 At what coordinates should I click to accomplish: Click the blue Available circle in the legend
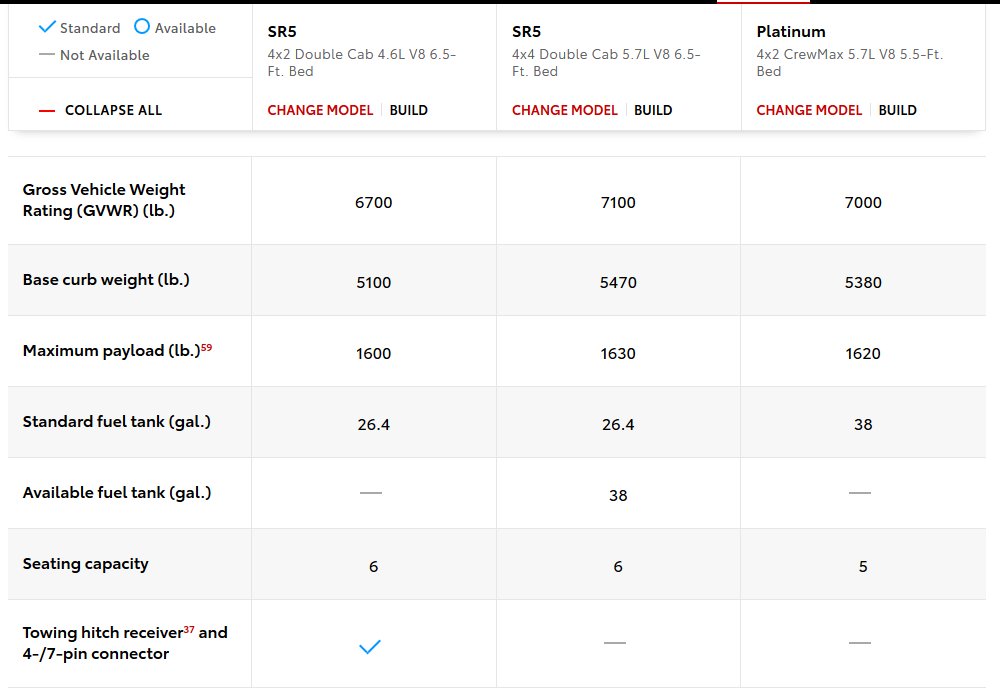(x=142, y=26)
